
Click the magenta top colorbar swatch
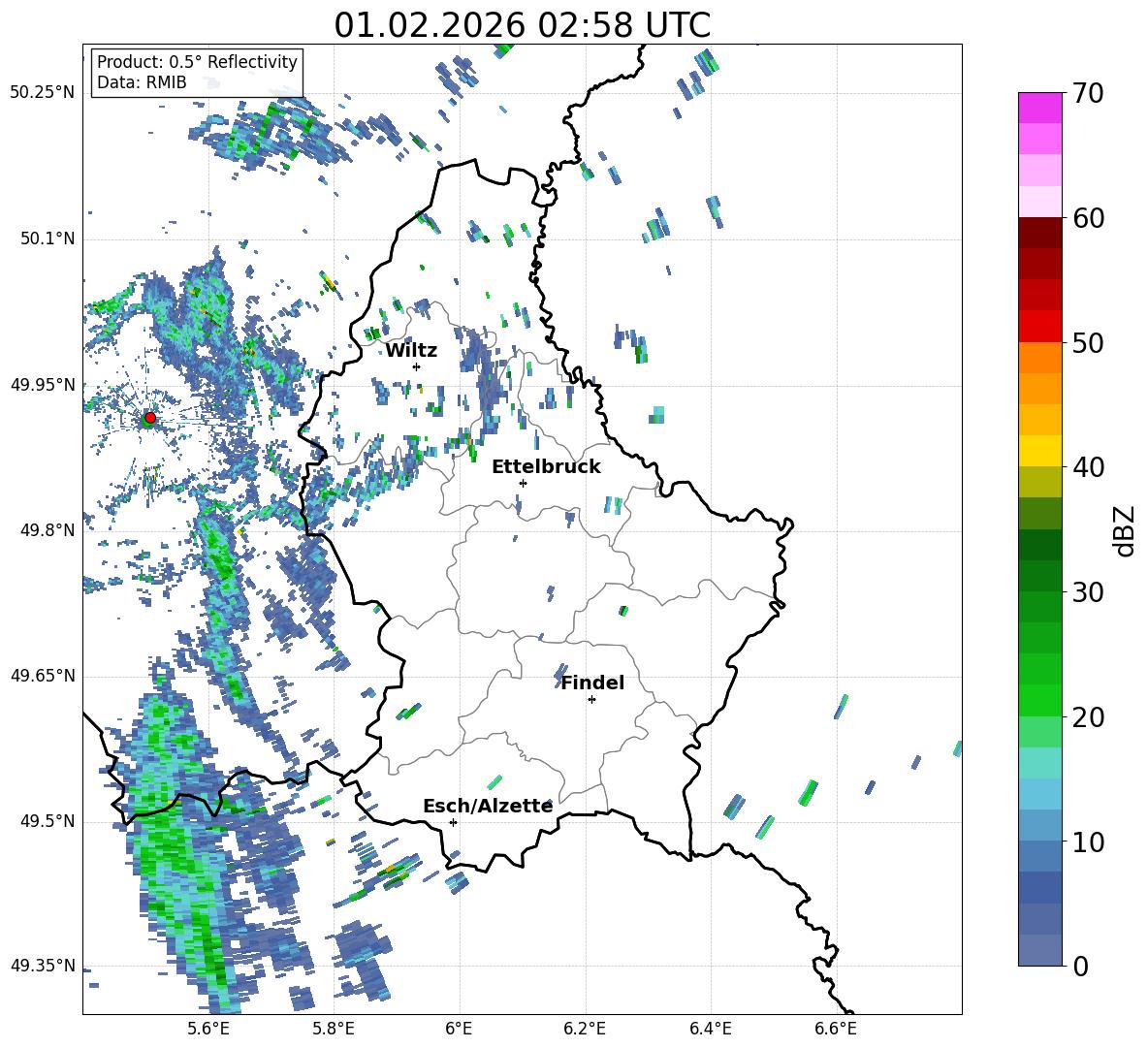1039,108
